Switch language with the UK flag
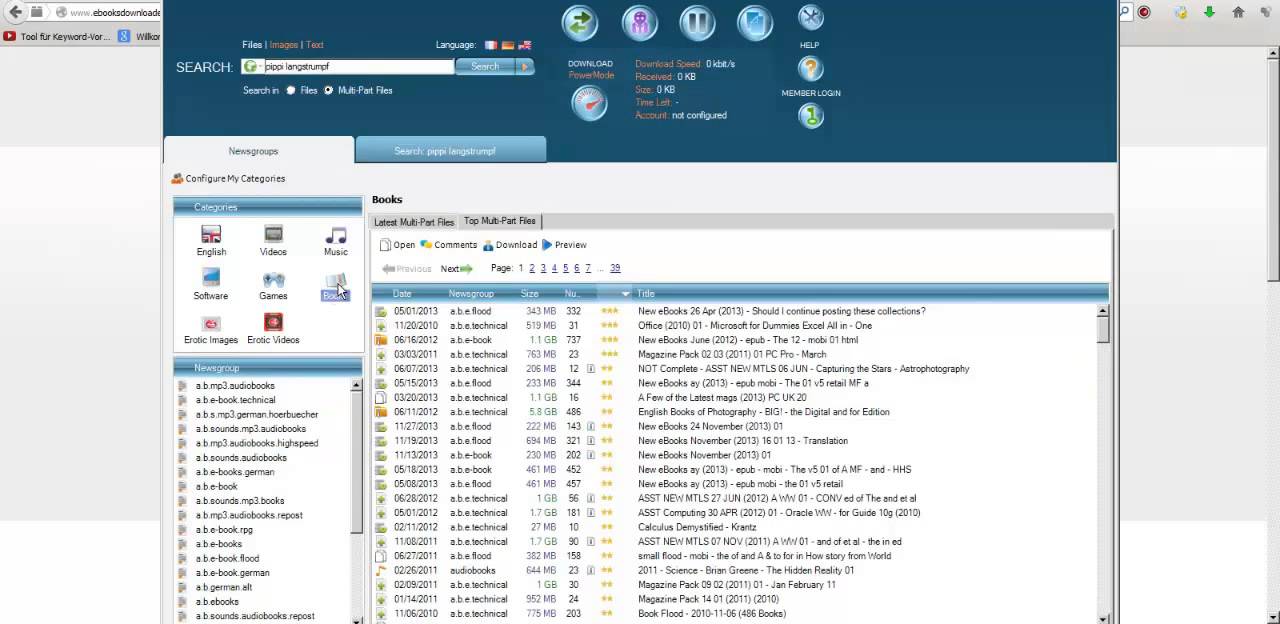The image size is (1280, 624). (x=525, y=45)
